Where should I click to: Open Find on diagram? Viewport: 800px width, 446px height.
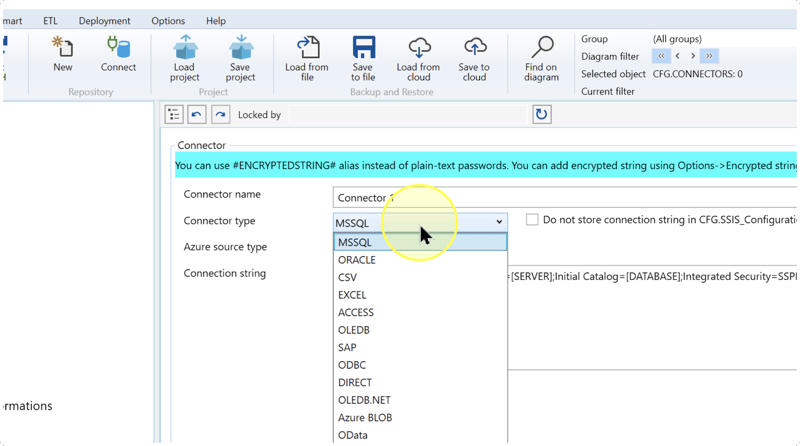(541, 58)
